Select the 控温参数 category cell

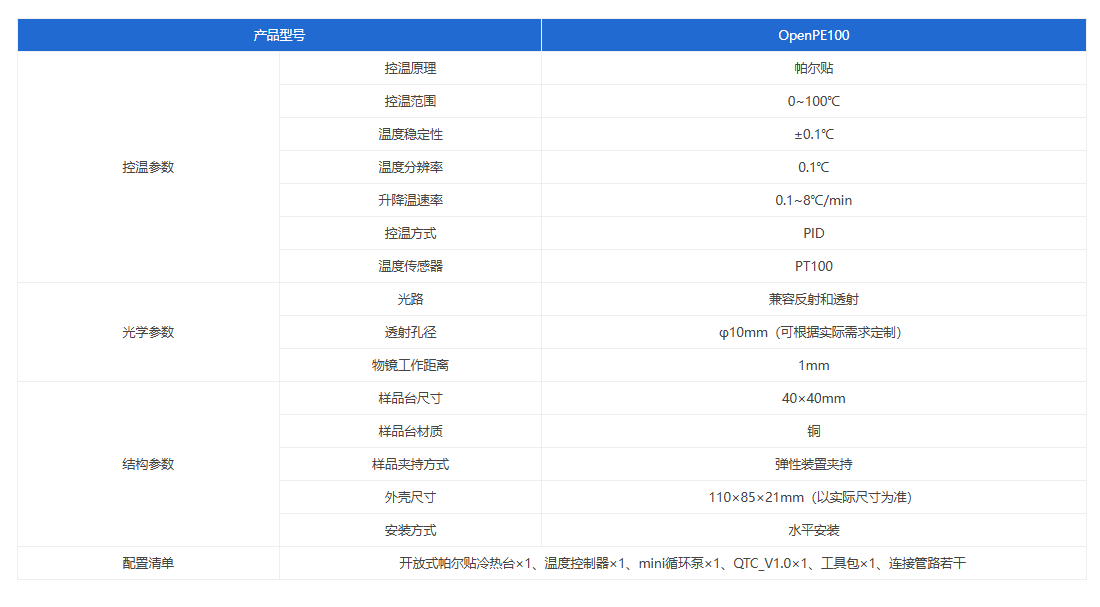point(148,167)
